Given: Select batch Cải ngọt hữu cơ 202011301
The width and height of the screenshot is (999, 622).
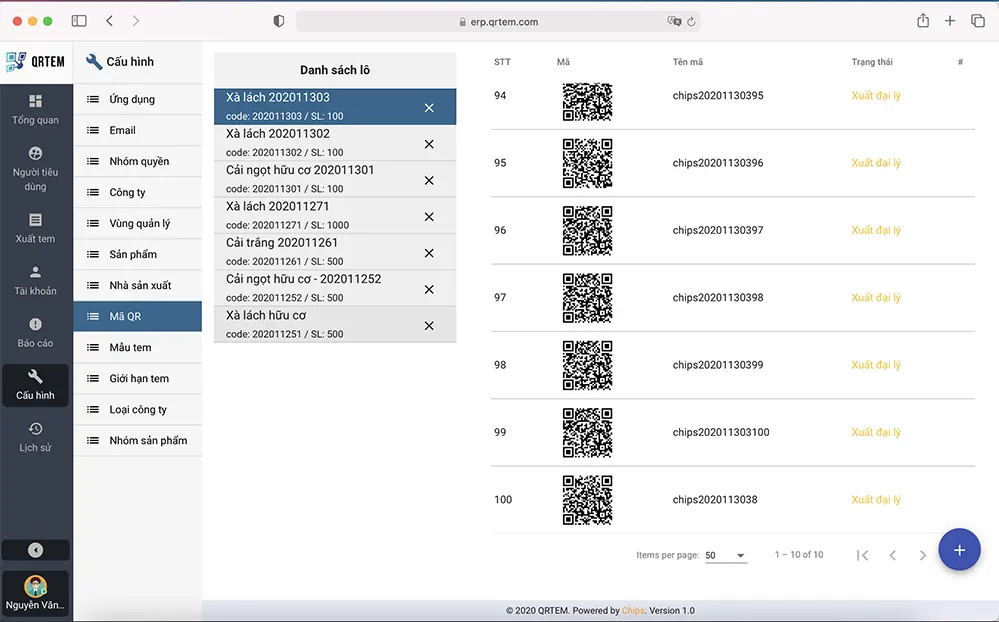Looking at the screenshot, I should coord(335,179).
